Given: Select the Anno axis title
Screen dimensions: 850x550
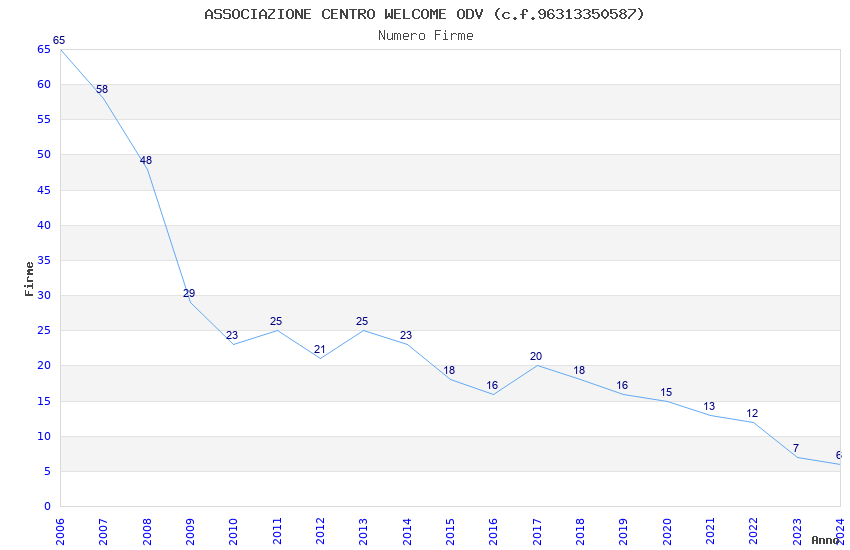Looking at the screenshot, I should pos(825,540).
